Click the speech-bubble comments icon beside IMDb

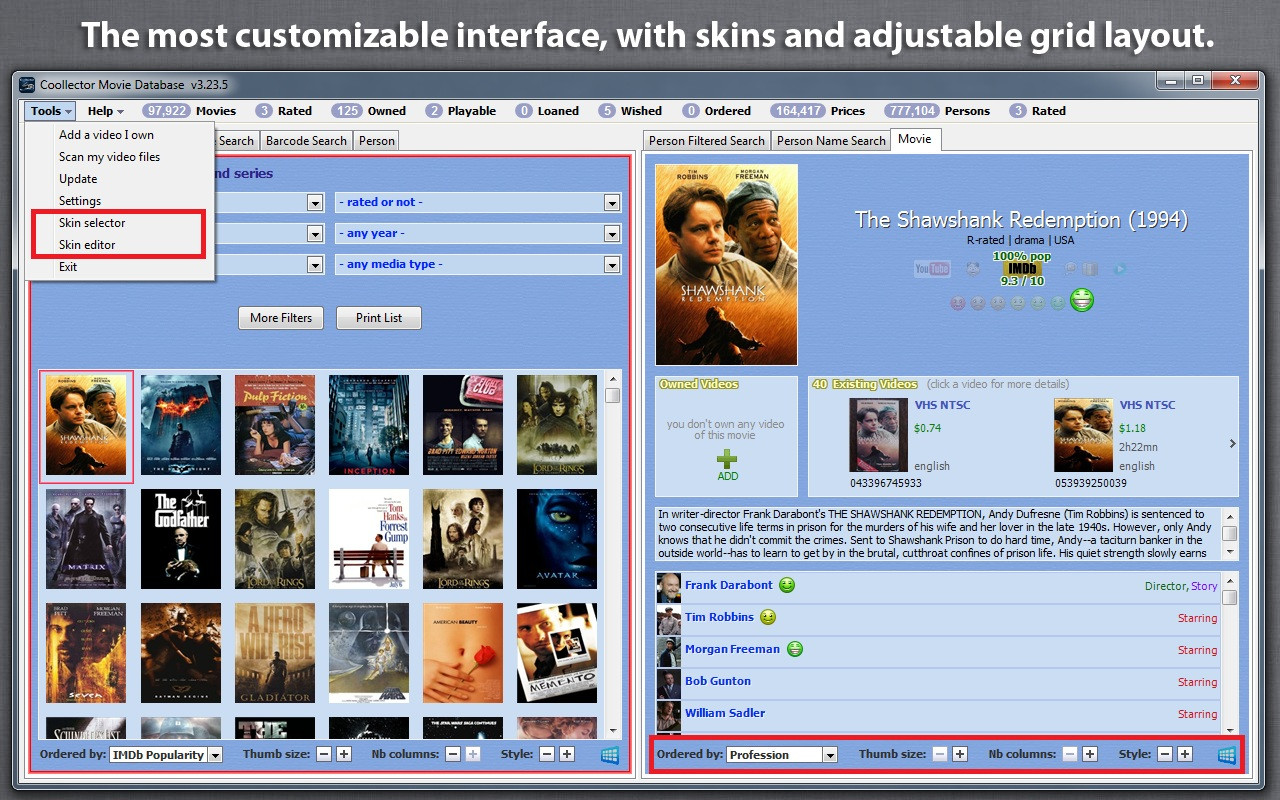pyautogui.click(x=1071, y=268)
